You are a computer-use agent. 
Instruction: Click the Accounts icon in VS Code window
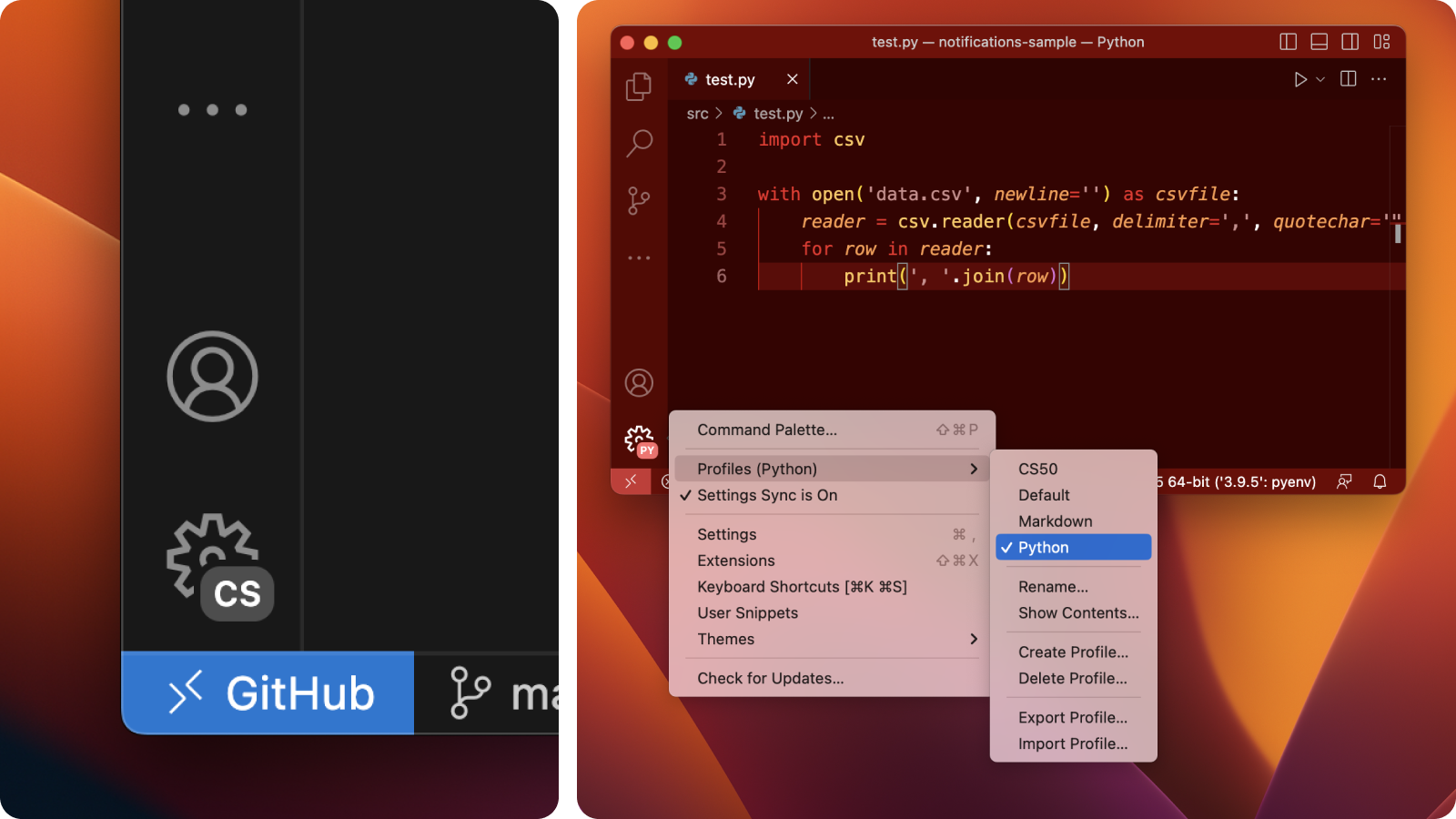tap(639, 383)
